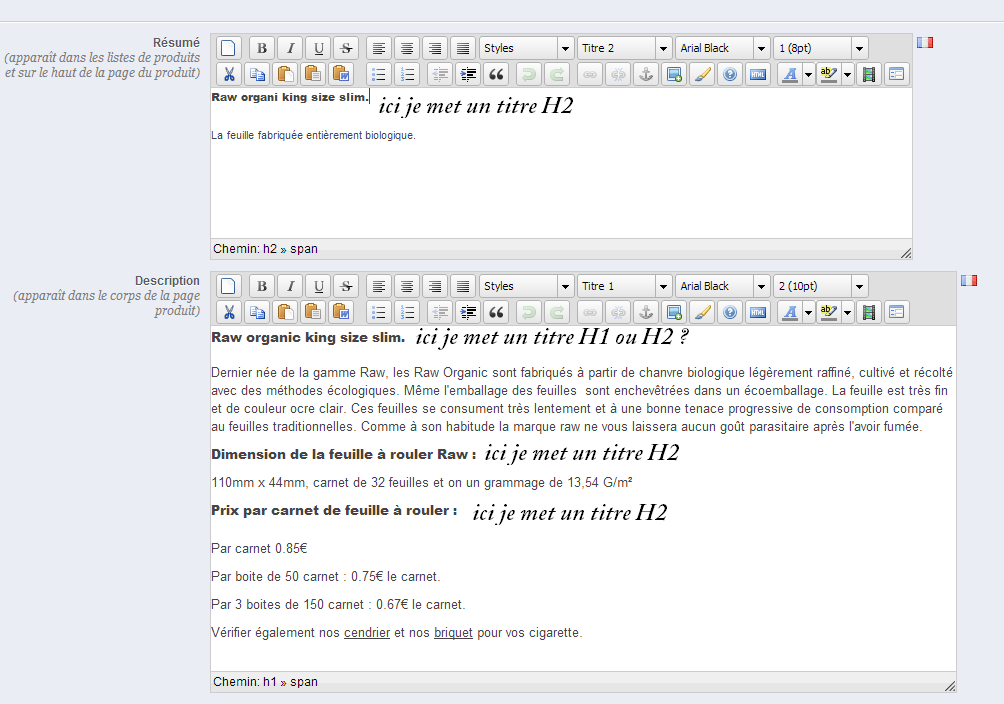Toggle Bold in the Résumé editor toolbar

pos(262,48)
